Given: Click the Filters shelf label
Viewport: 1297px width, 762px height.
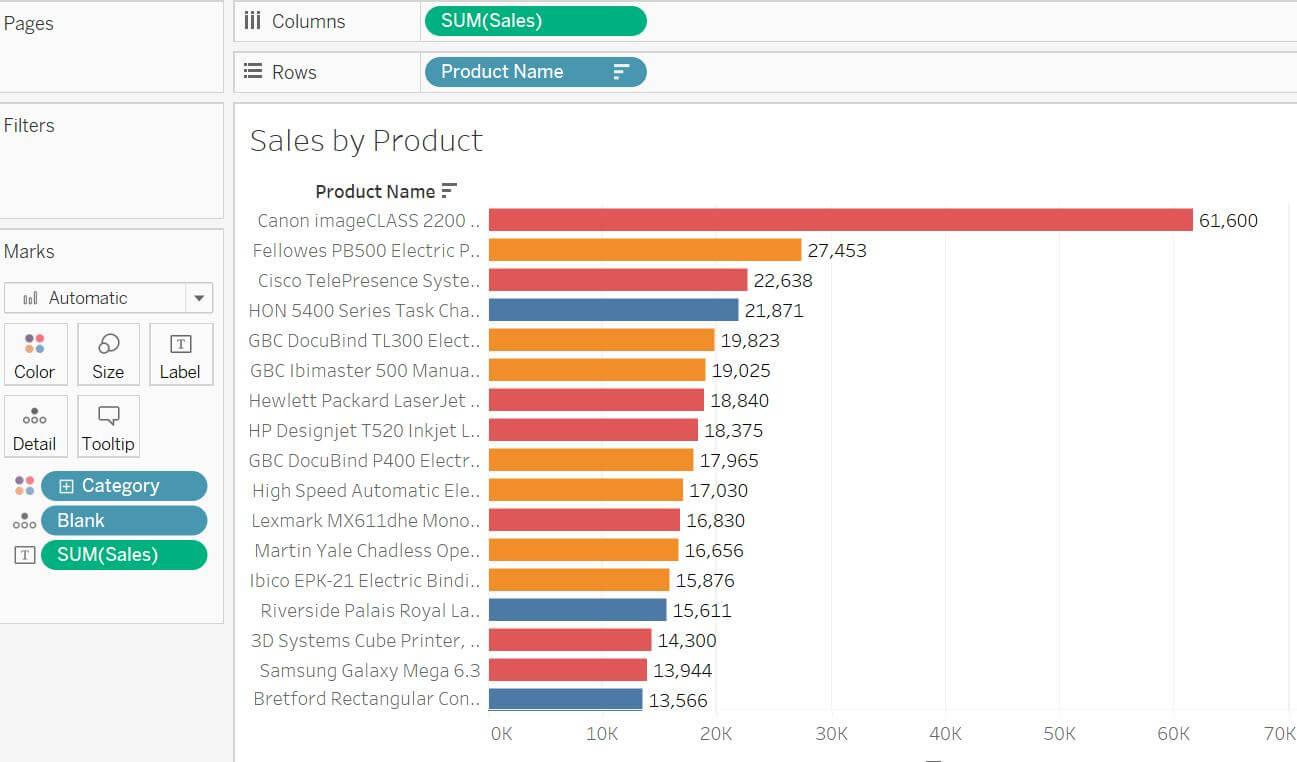Looking at the screenshot, I should coord(29,126).
